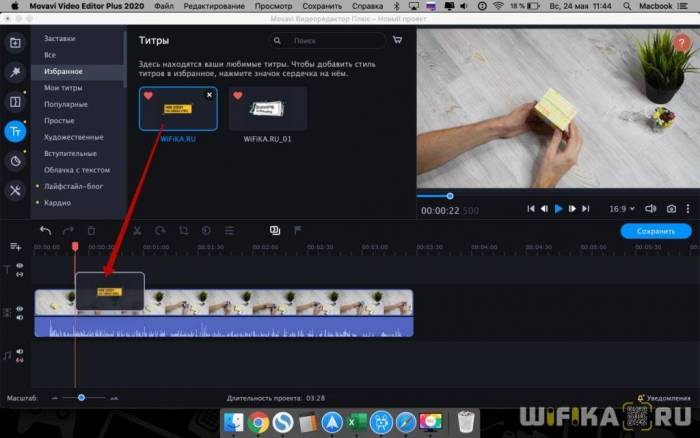Click the Crop tool in timeline toolbar

pyautogui.click(x=183, y=230)
